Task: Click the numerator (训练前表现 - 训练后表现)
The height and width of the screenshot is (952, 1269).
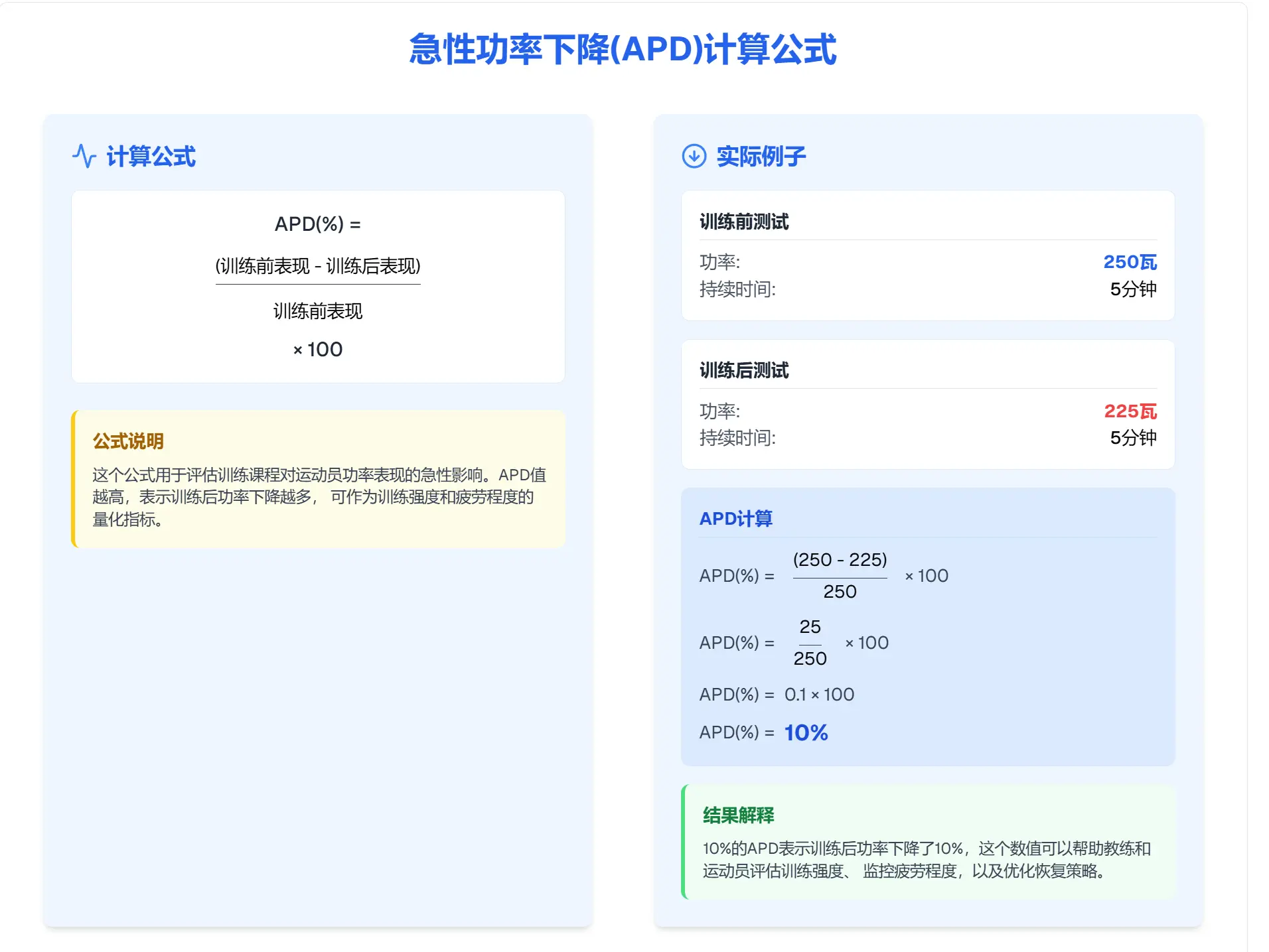Action: point(318,266)
